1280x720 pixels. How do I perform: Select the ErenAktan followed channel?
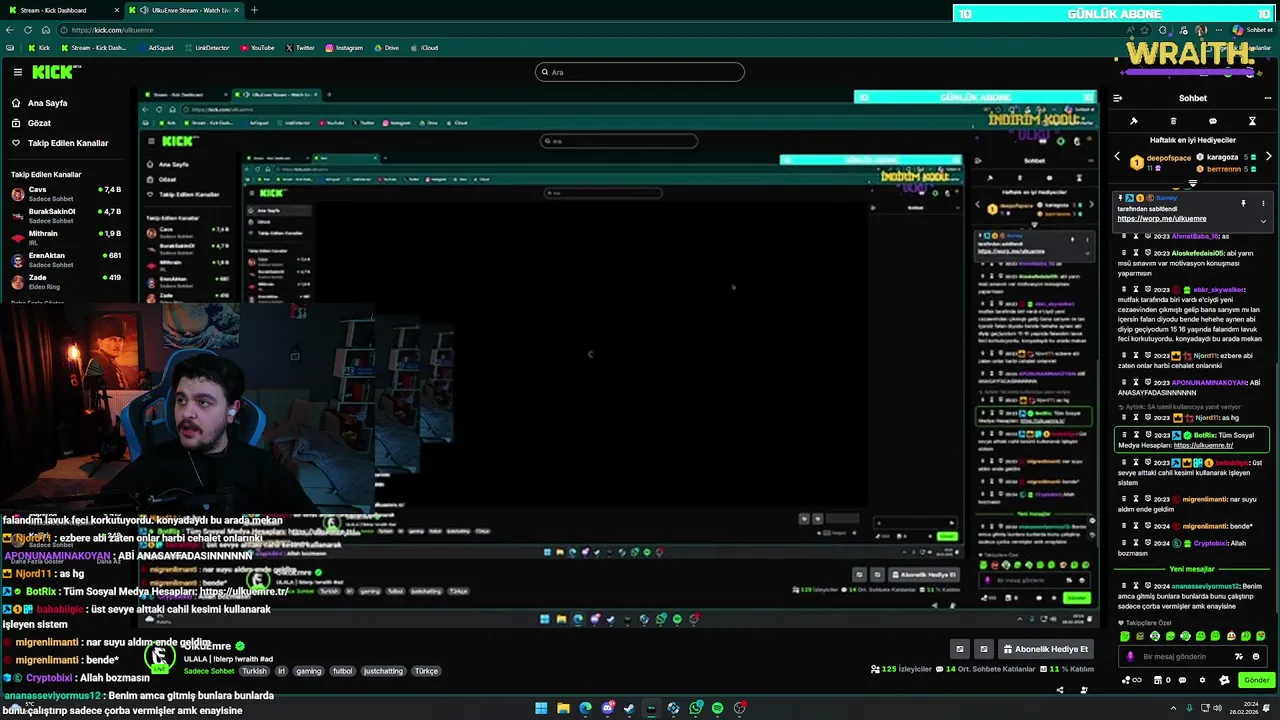tap(66, 259)
